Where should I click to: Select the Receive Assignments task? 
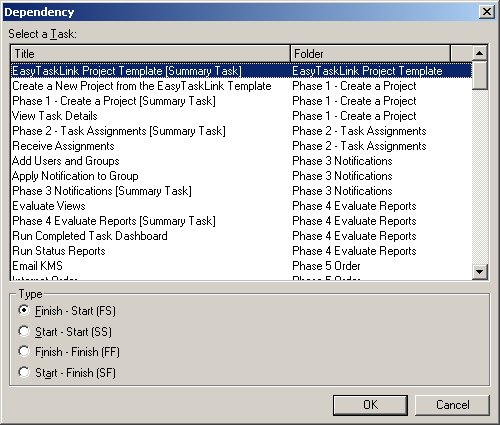pos(242,146)
